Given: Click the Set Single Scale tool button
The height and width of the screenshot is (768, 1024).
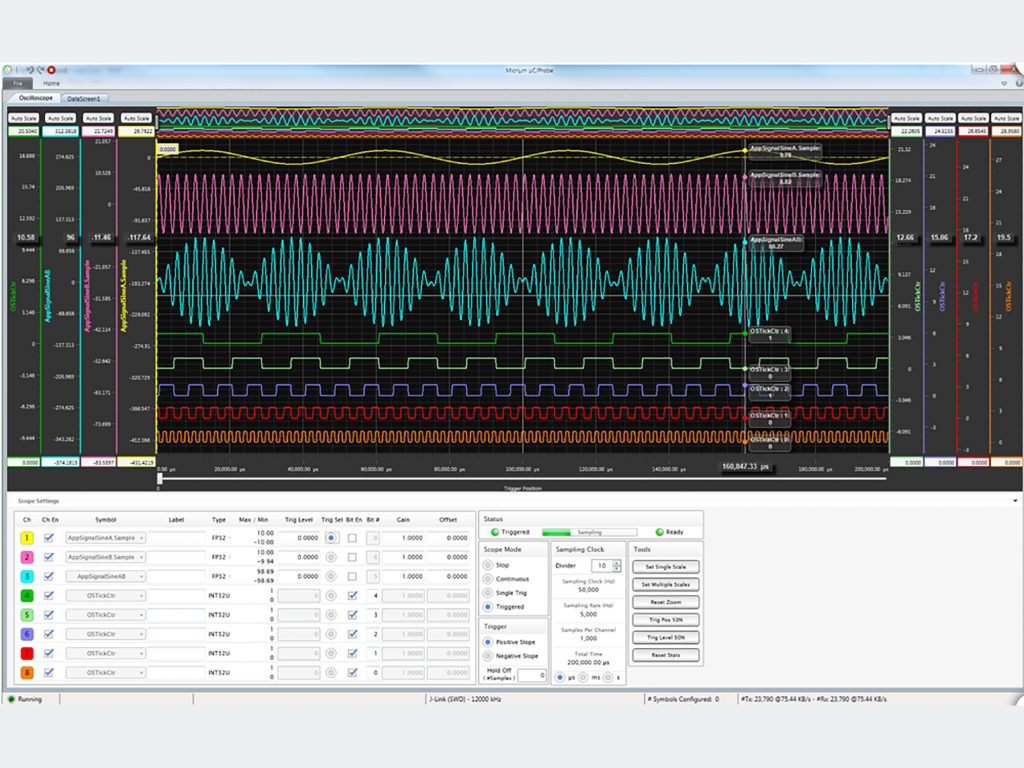Looking at the screenshot, I should pyautogui.click(x=665, y=567).
